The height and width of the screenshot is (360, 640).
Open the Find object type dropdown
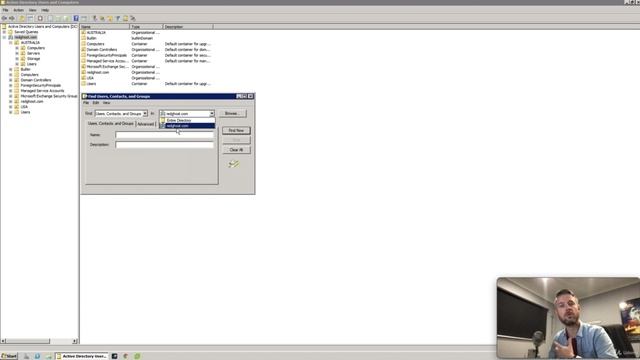(x=145, y=113)
